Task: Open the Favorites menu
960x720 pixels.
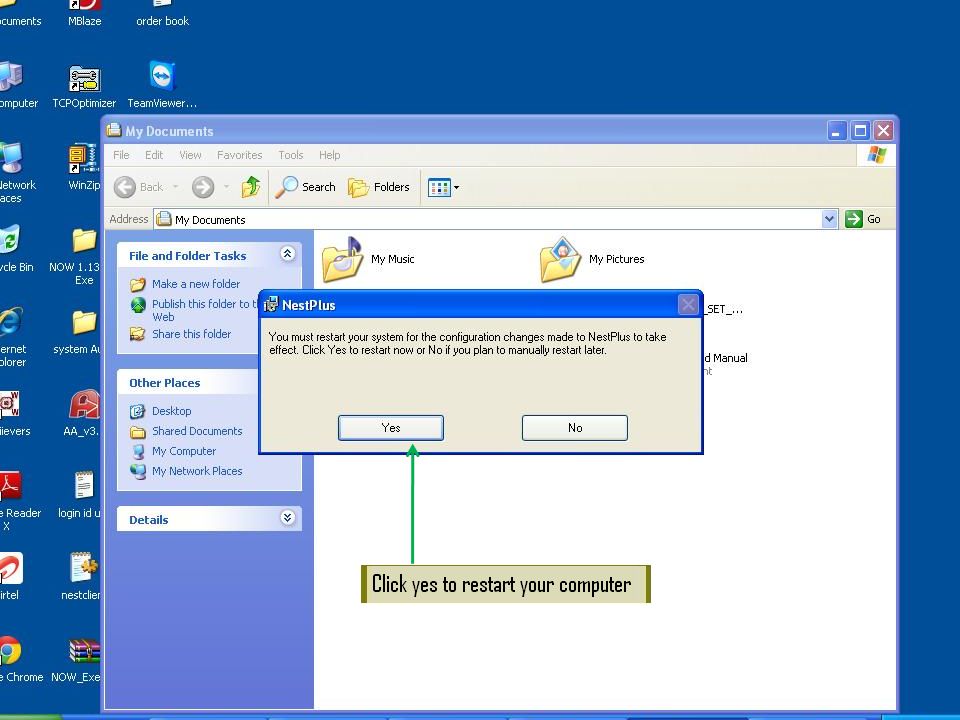Action: pyautogui.click(x=239, y=155)
